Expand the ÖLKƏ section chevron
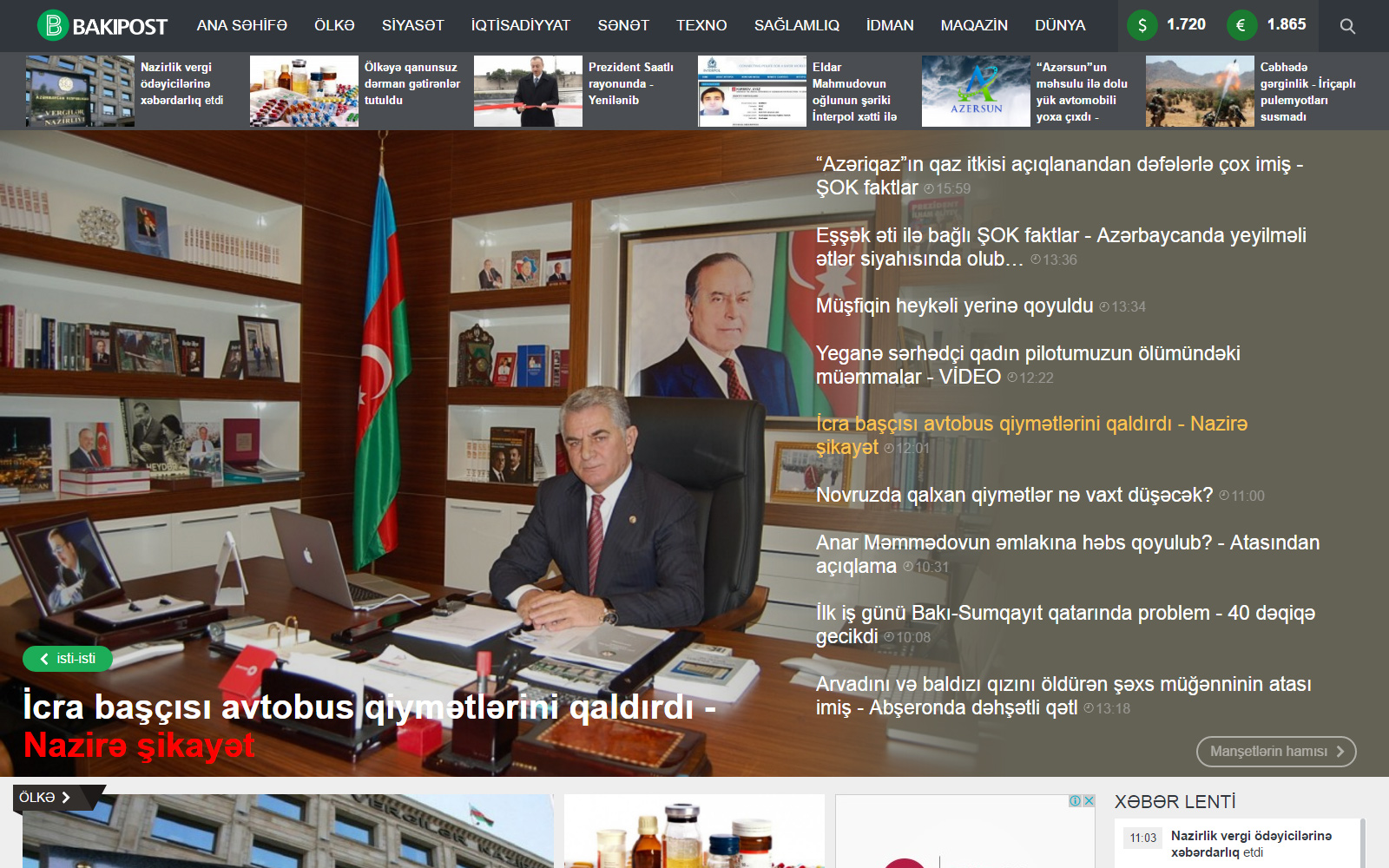The height and width of the screenshot is (868, 1389). pos(66,797)
